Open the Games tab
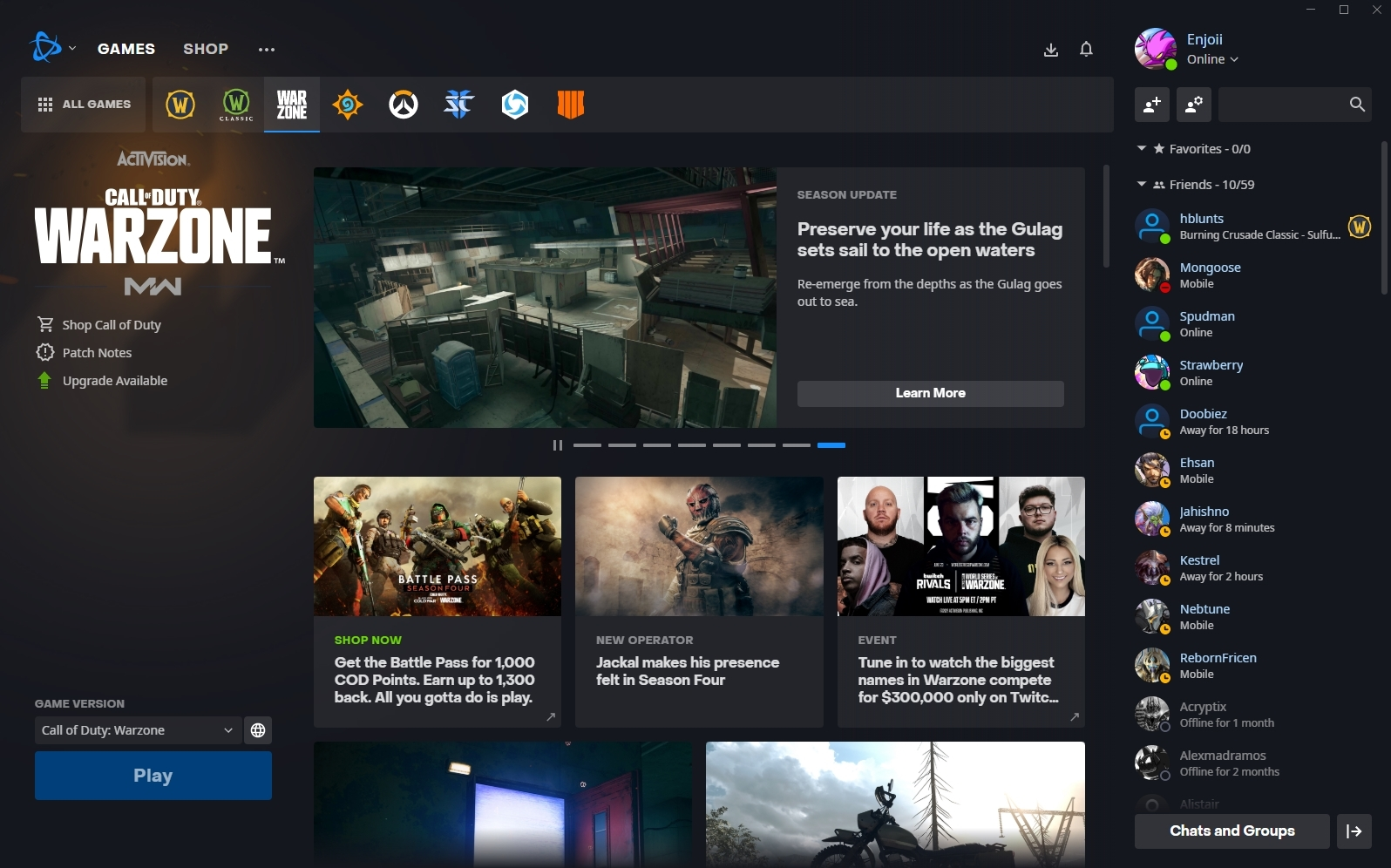This screenshot has height=868, width=1391. (126, 49)
